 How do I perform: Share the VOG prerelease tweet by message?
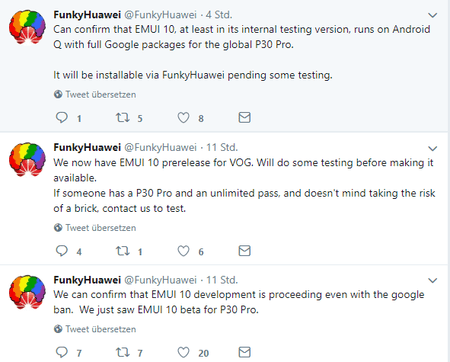click(x=244, y=251)
